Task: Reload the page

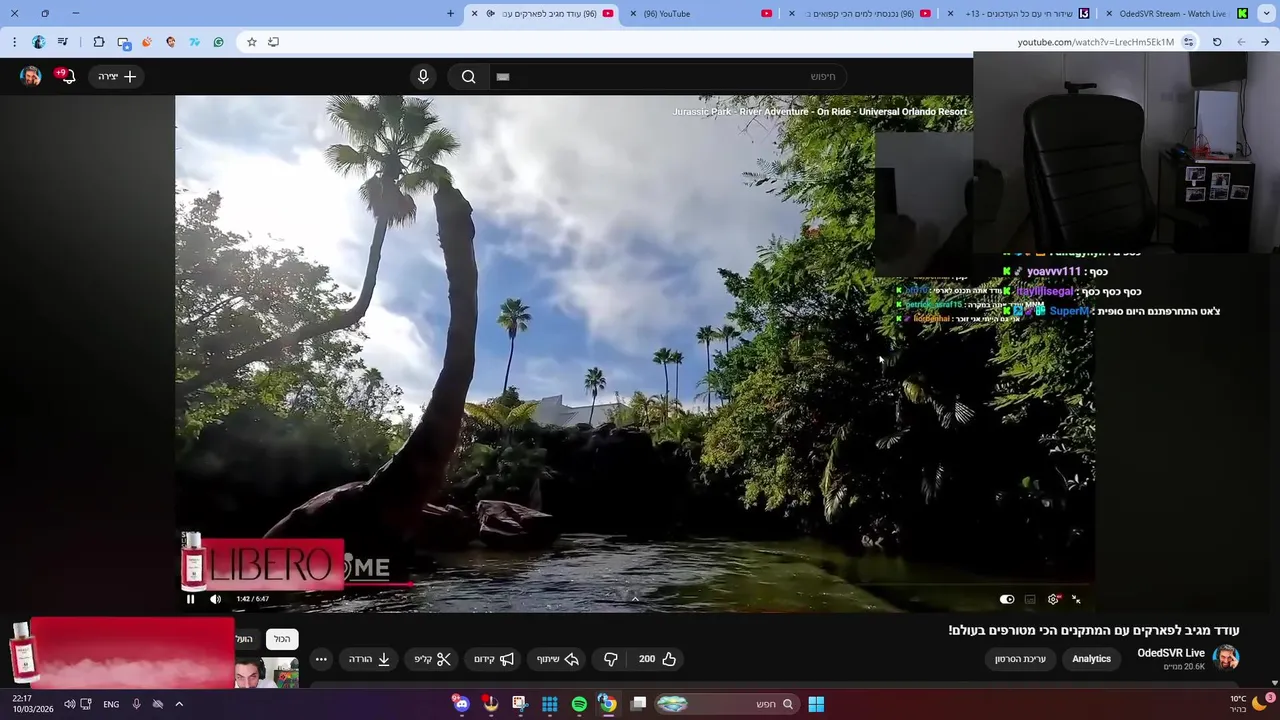Action: pos(1217,42)
